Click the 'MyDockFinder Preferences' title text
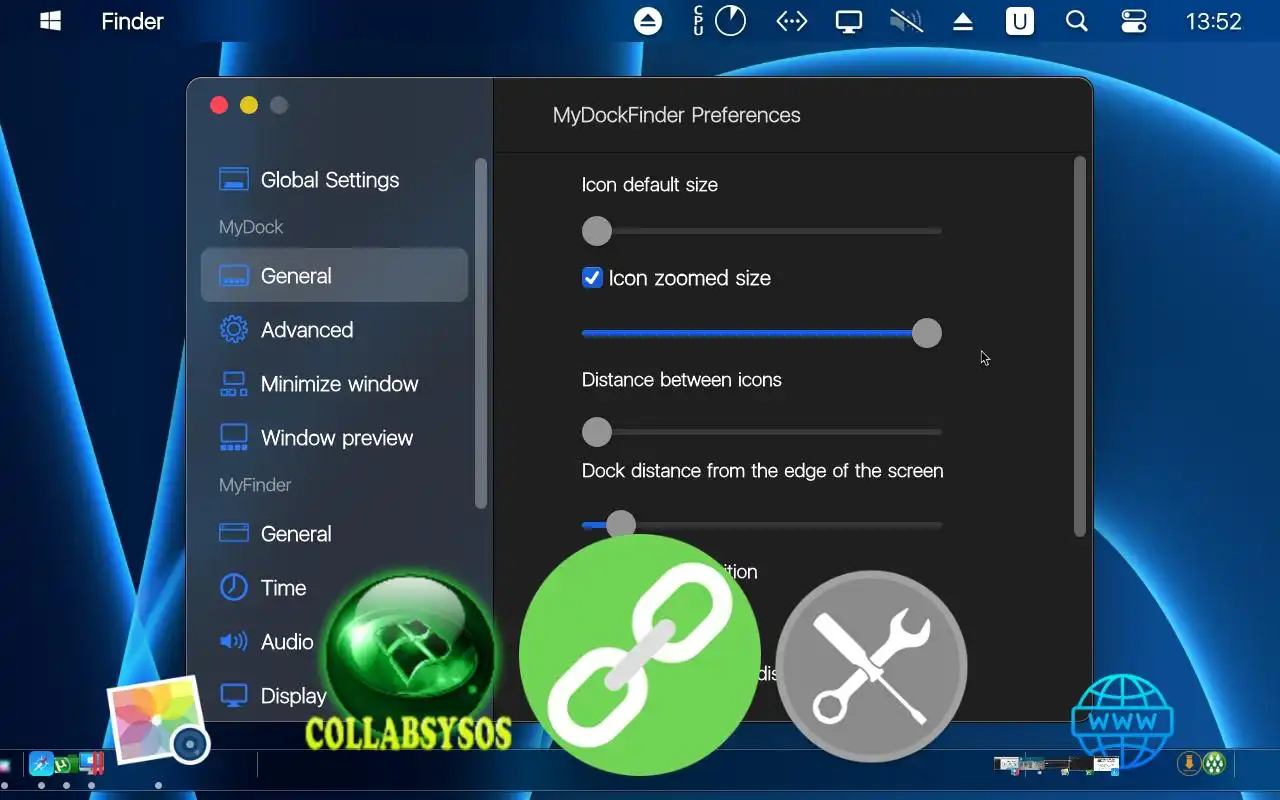 click(677, 115)
